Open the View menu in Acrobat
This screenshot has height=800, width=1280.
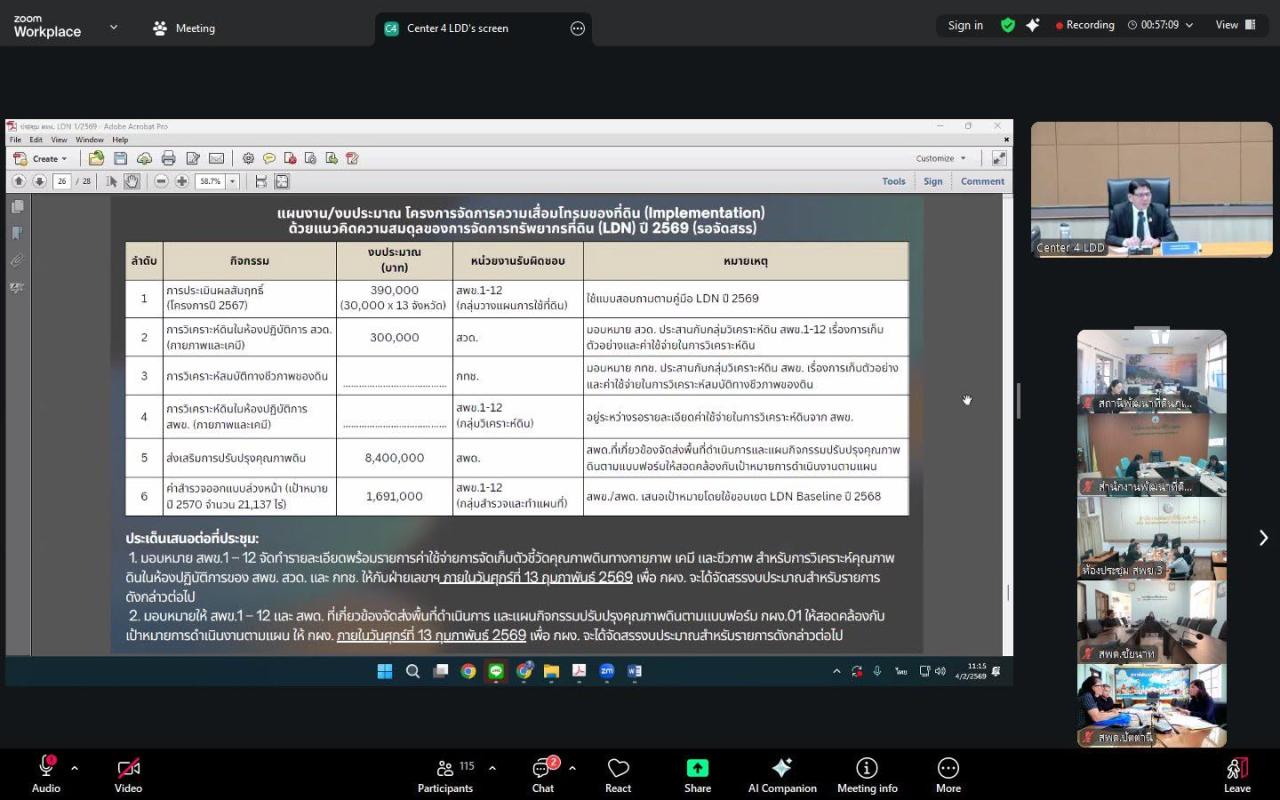59,140
